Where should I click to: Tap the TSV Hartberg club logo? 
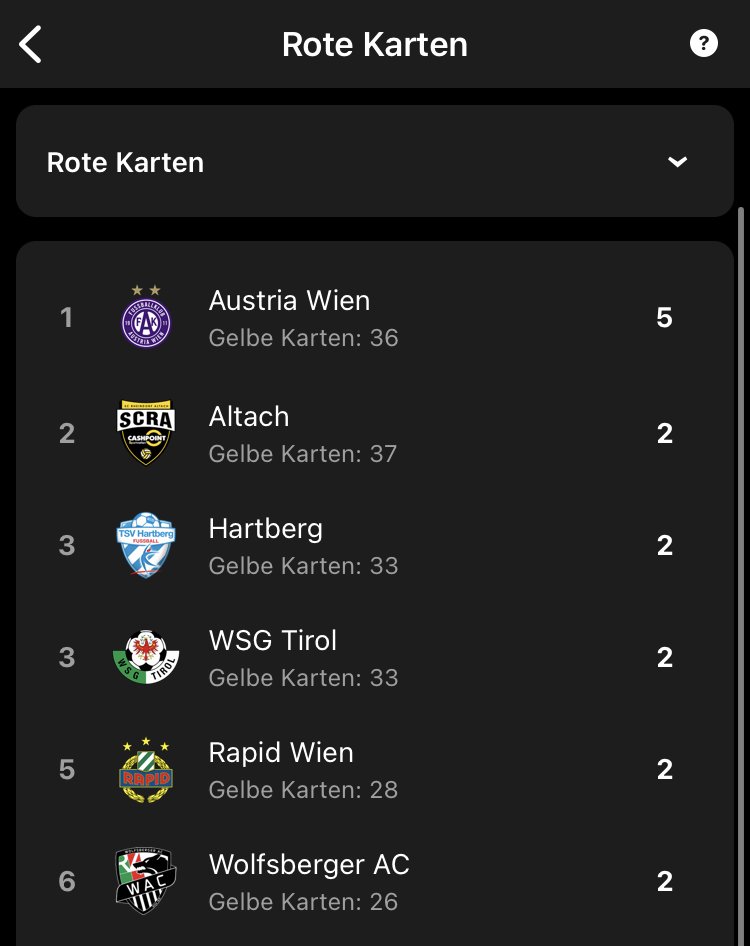(x=146, y=545)
